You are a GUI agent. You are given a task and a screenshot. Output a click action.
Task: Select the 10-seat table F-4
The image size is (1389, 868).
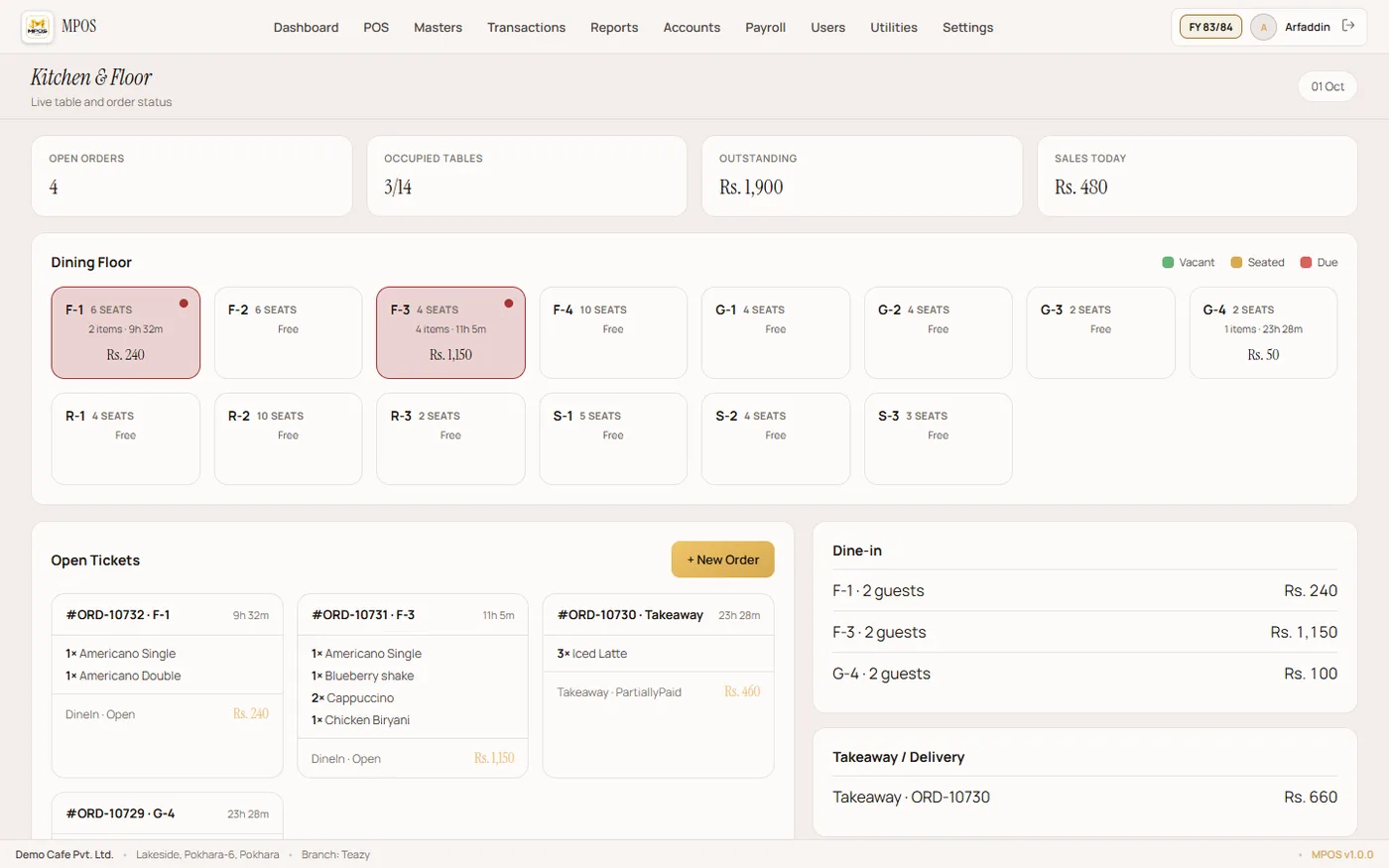tap(613, 332)
